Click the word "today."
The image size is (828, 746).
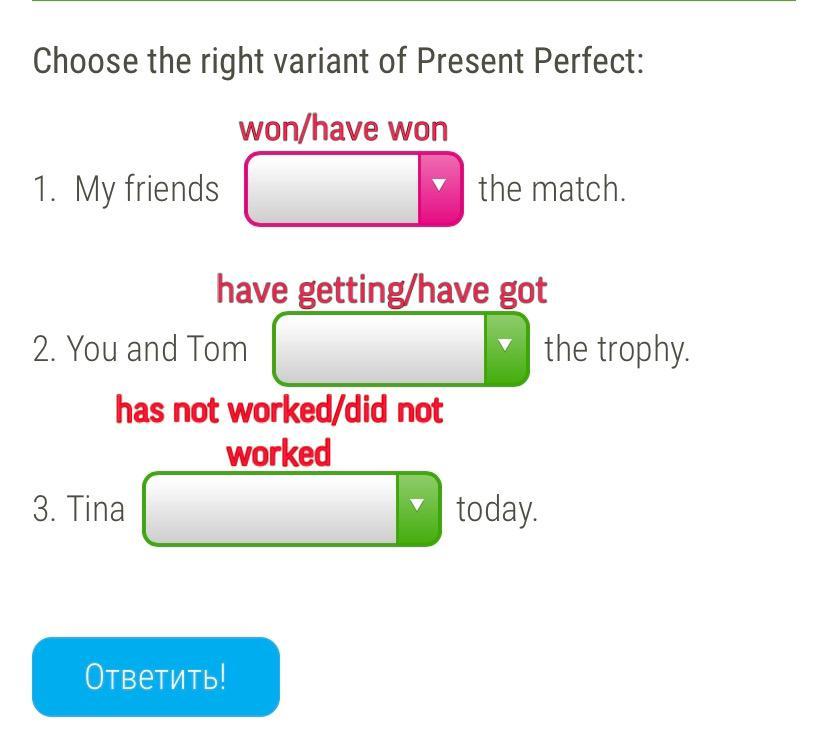point(497,509)
